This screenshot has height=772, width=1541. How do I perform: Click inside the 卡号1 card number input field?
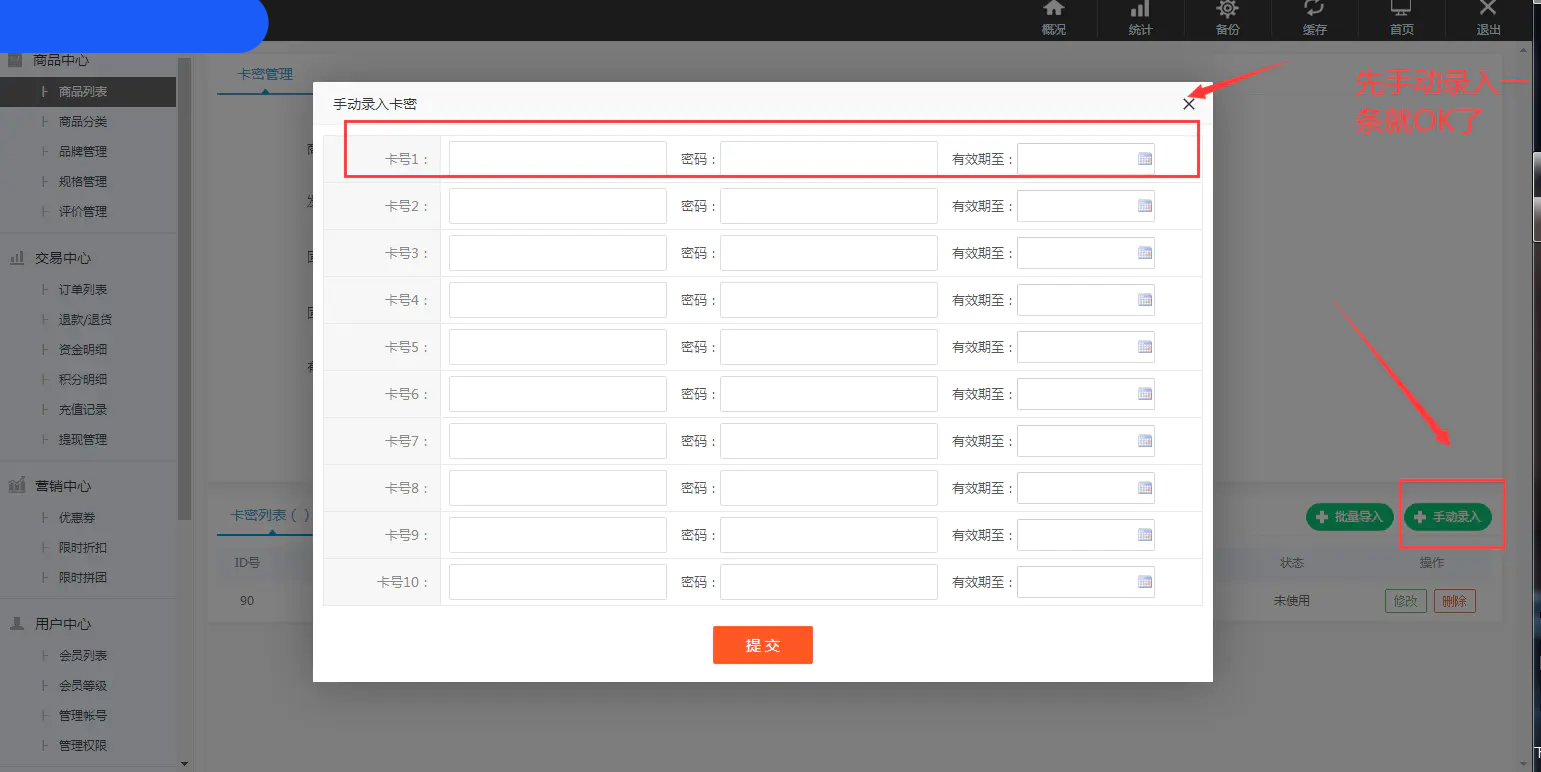pyautogui.click(x=557, y=157)
